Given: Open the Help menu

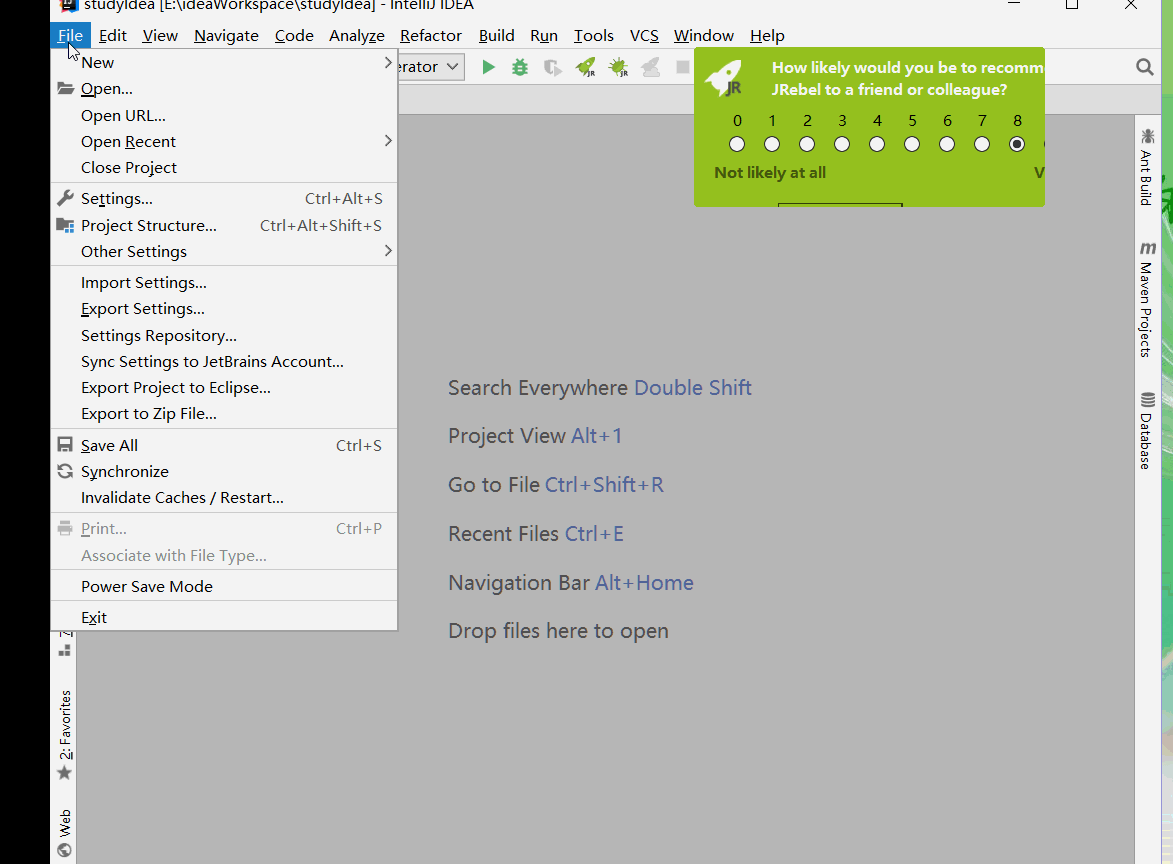Looking at the screenshot, I should pos(768,35).
